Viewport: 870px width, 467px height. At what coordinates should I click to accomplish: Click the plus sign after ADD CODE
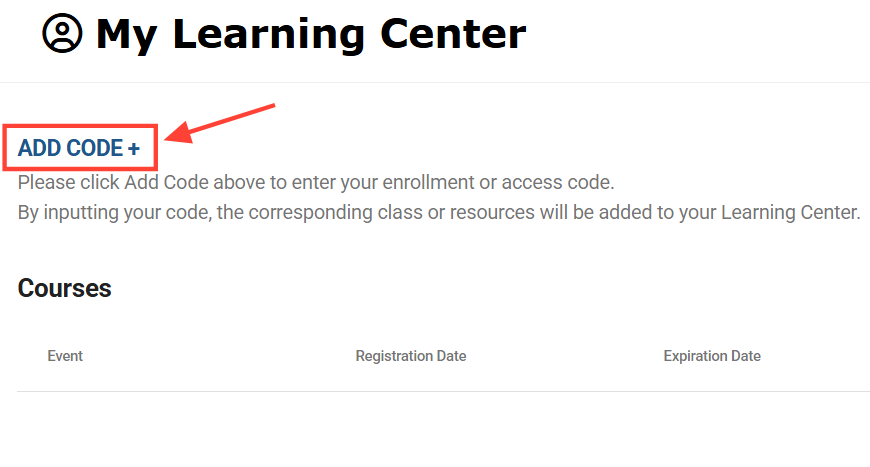coord(134,149)
